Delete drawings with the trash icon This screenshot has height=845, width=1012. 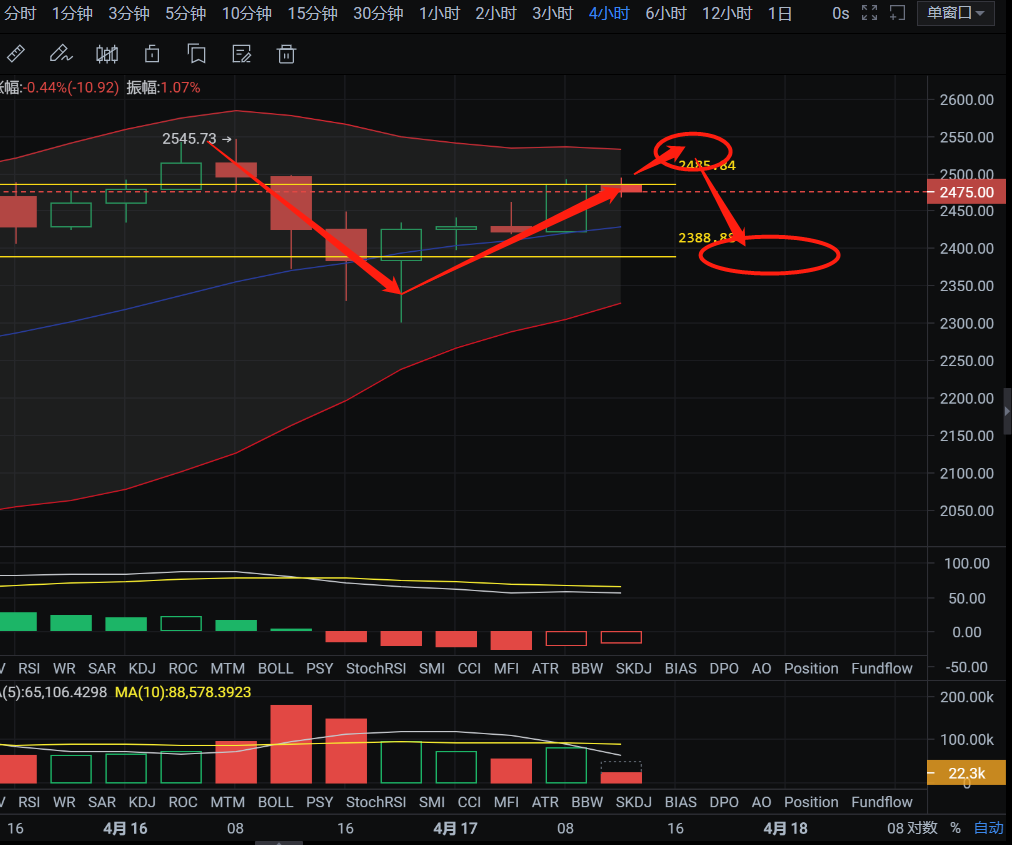pyautogui.click(x=286, y=54)
